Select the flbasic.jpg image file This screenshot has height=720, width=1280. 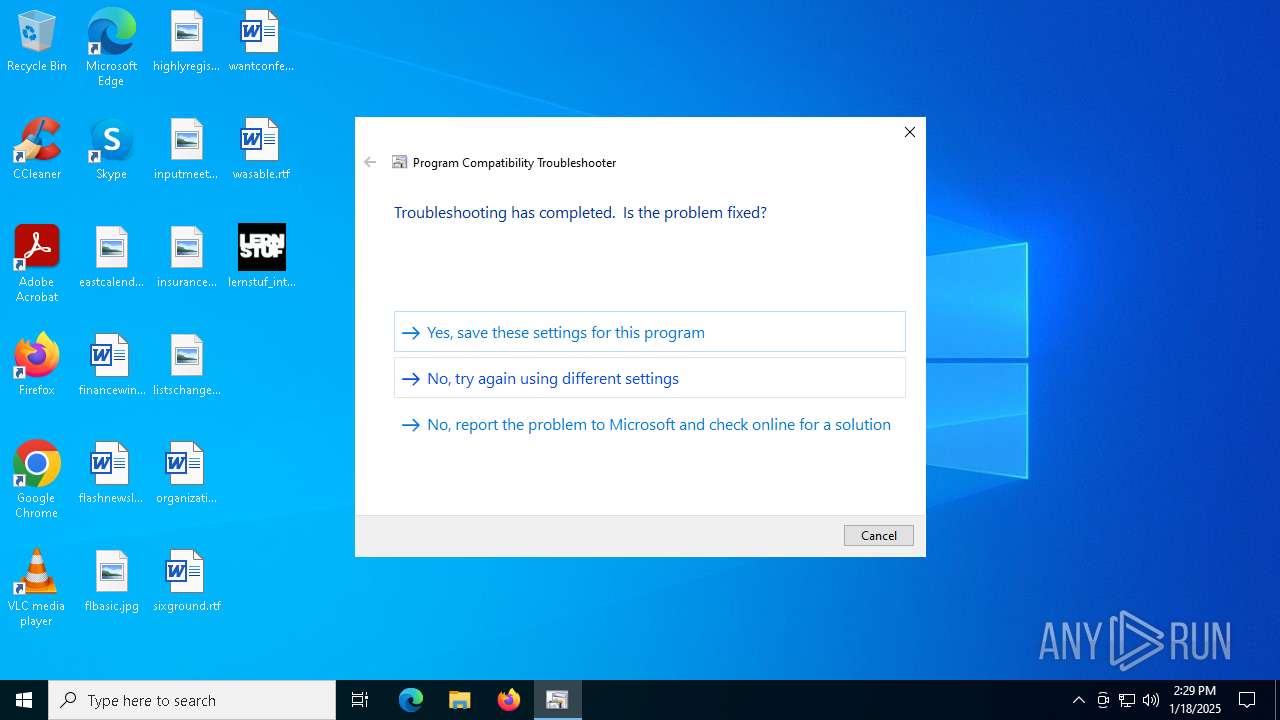coord(111,582)
